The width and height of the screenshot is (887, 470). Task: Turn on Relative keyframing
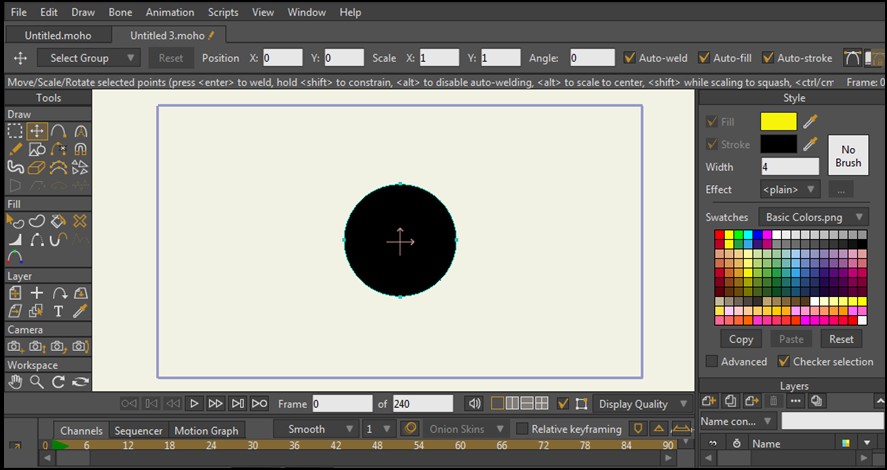(x=522, y=429)
